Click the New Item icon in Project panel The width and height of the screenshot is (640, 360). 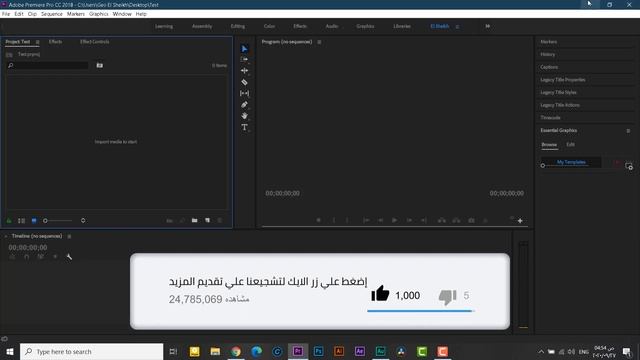pos(207,220)
